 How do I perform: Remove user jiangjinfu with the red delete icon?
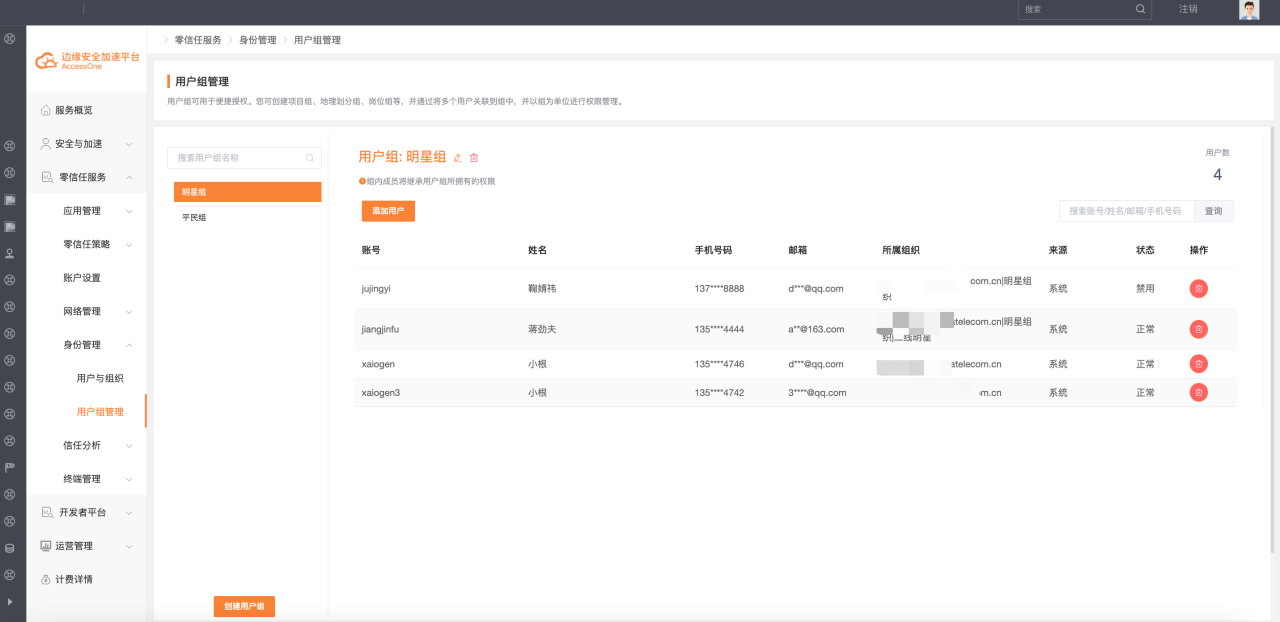[1198, 329]
